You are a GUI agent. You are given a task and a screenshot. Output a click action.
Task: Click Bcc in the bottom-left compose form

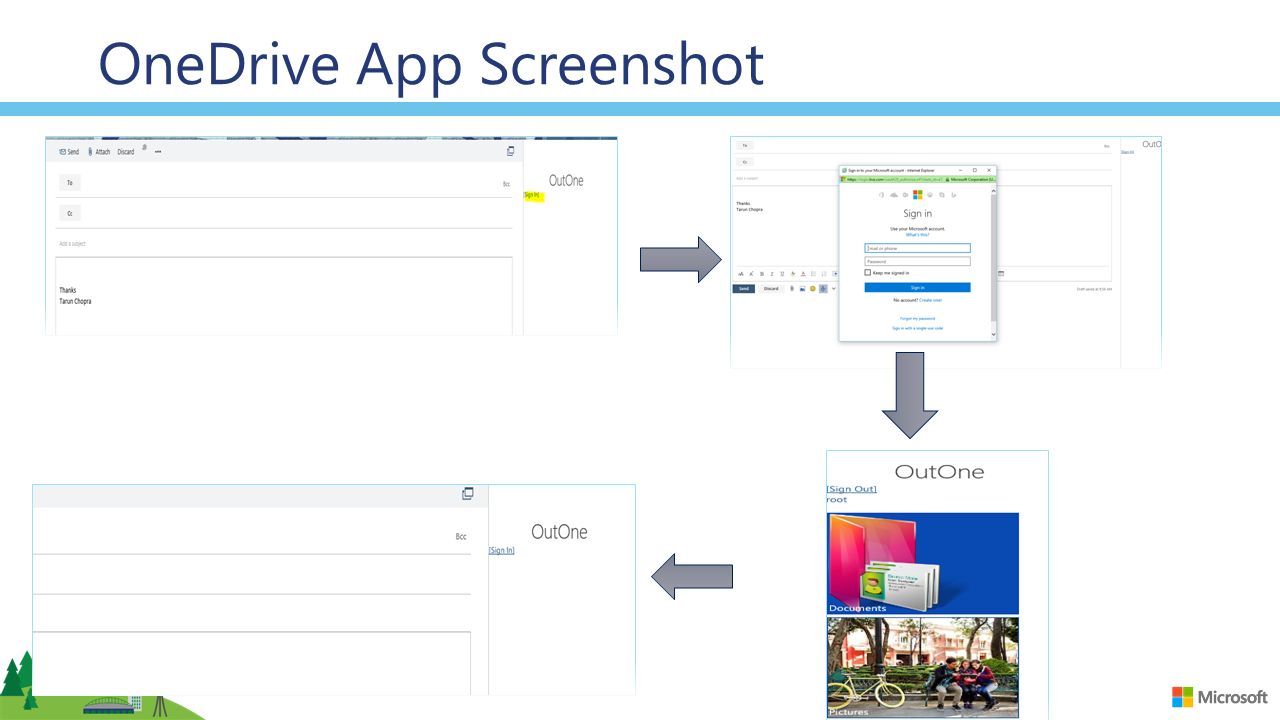click(x=461, y=537)
